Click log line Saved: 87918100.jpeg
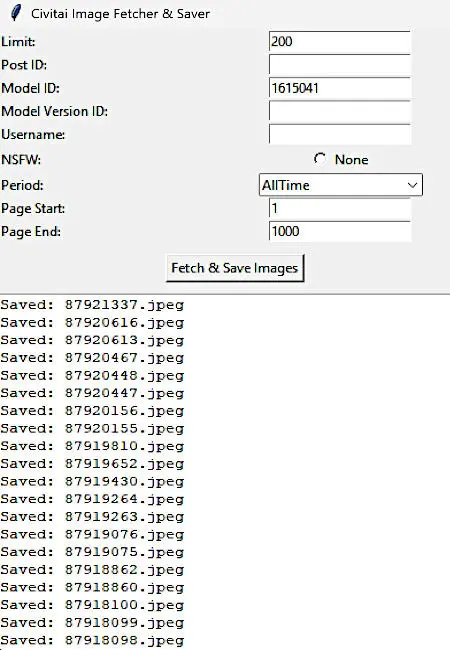 click(x=92, y=605)
